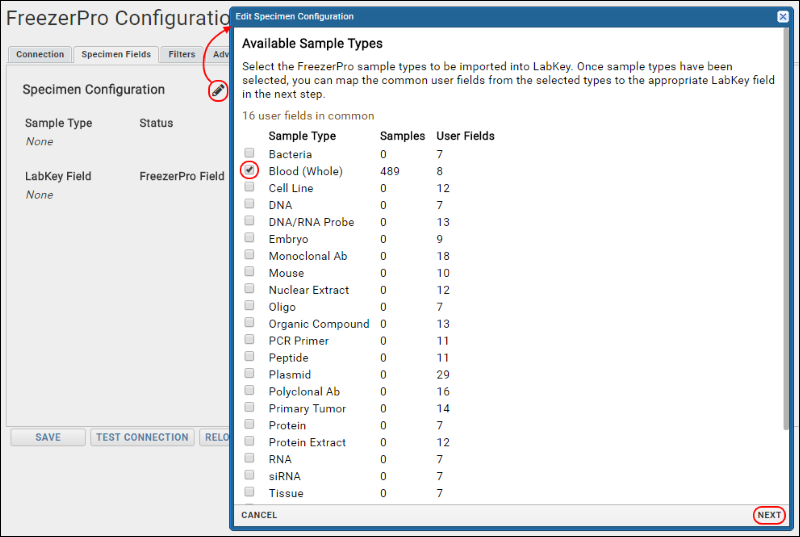
Task: Tick the Protein Extract checkbox
Action: click(249, 441)
